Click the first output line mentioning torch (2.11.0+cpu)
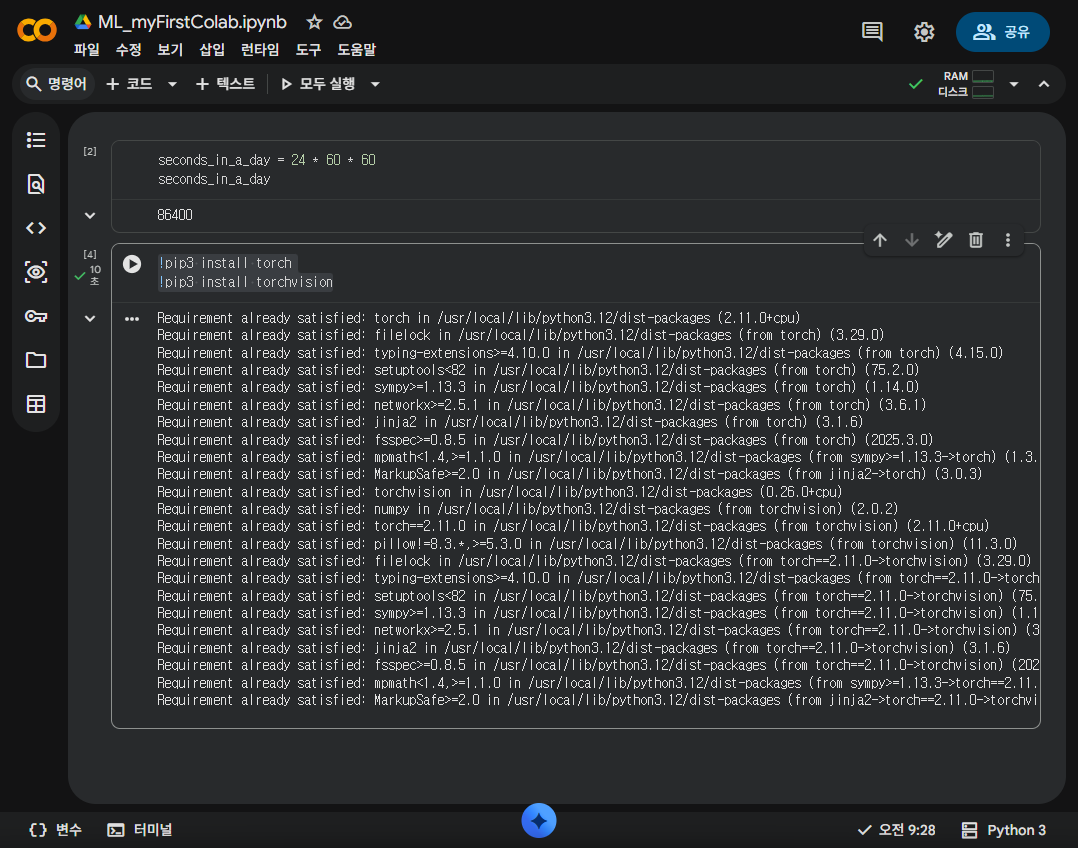The height and width of the screenshot is (848, 1078). (x=478, y=318)
